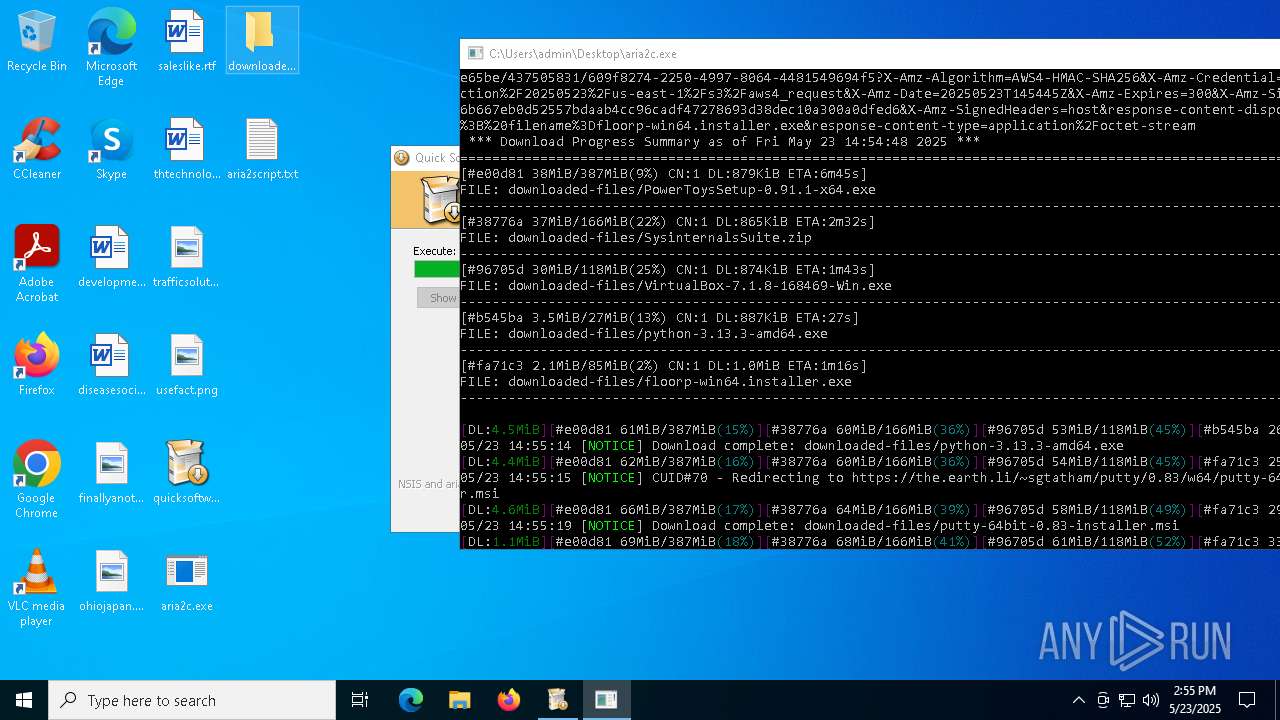
Task: Switch to installer taskbar item
Action: click(x=557, y=700)
